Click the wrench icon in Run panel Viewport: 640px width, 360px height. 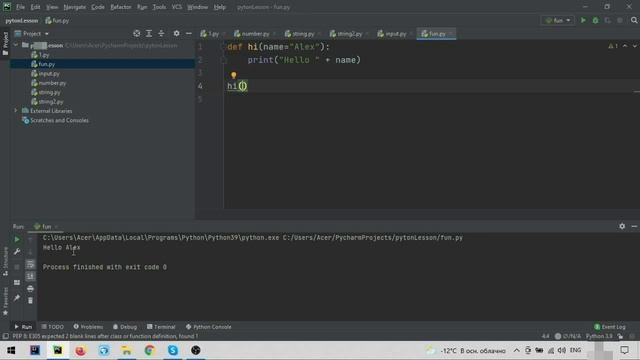point(17,252)
